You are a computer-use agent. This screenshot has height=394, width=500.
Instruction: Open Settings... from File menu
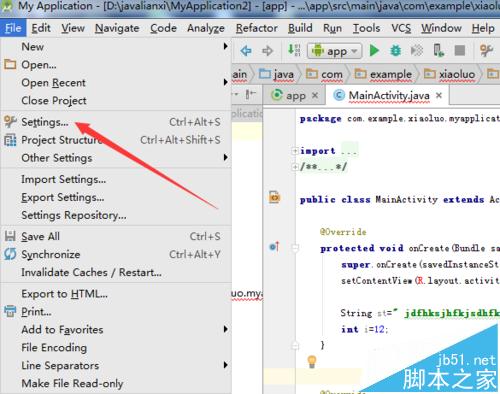[116, 122]
